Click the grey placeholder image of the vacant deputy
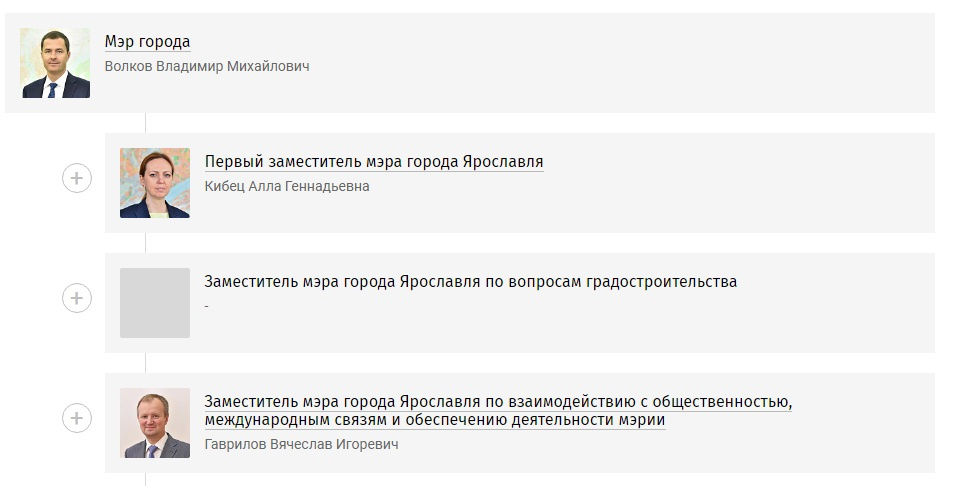 (x=155, y=303)
